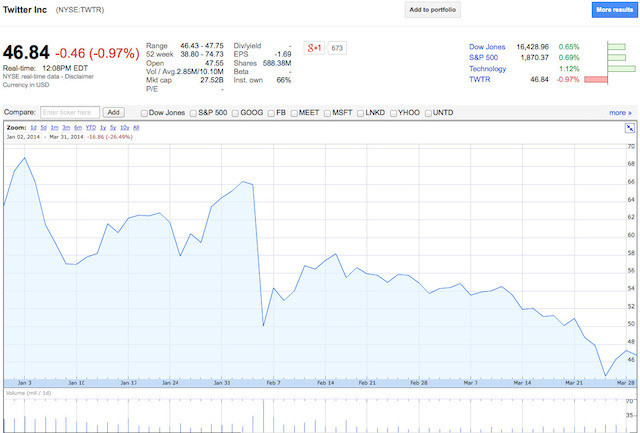640x433 pixels.
Task: Set chart zoom to 3m
Action: click(66, 128)
